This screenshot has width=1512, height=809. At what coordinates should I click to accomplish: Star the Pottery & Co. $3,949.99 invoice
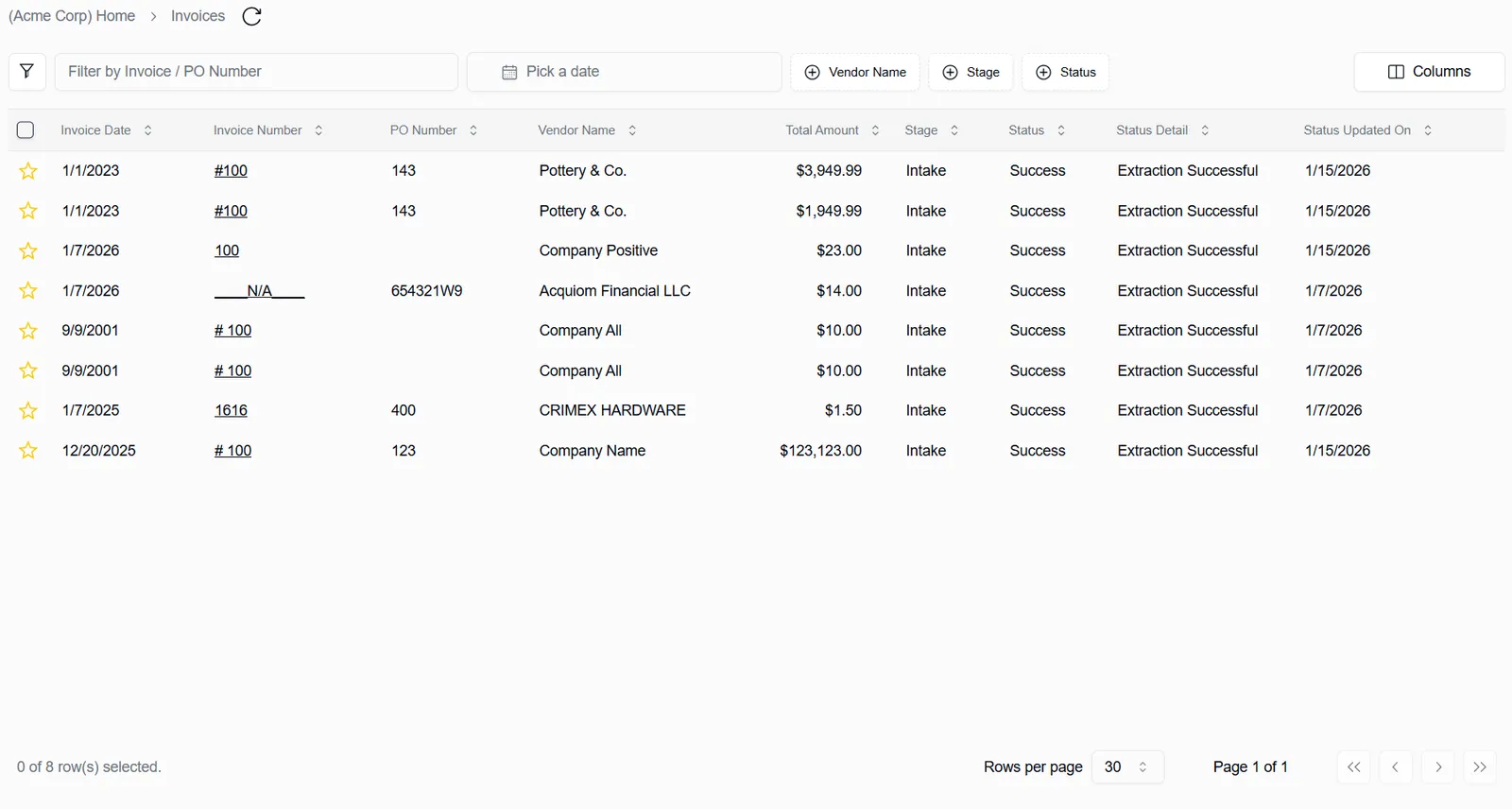pyautogui.click(x=28, y=171)
